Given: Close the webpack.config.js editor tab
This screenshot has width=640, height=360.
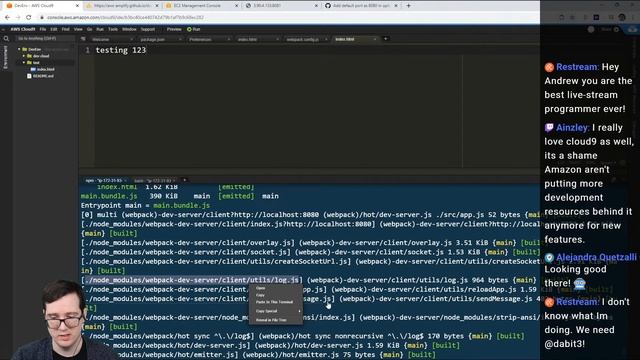Looking at the screenshot, I should pyautogui.click(x=326, y=39).
